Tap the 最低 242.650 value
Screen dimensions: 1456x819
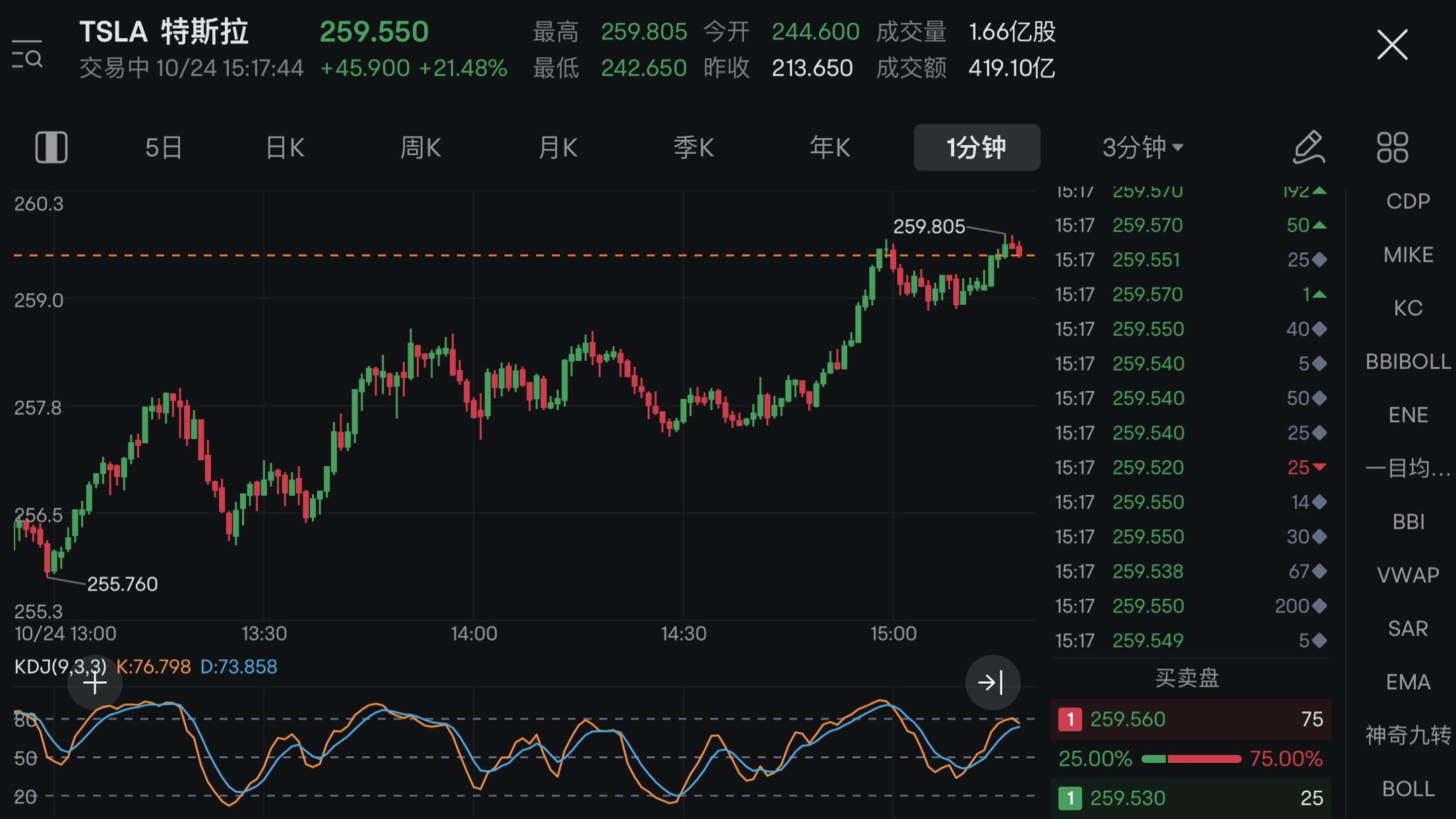pos(644,68)
